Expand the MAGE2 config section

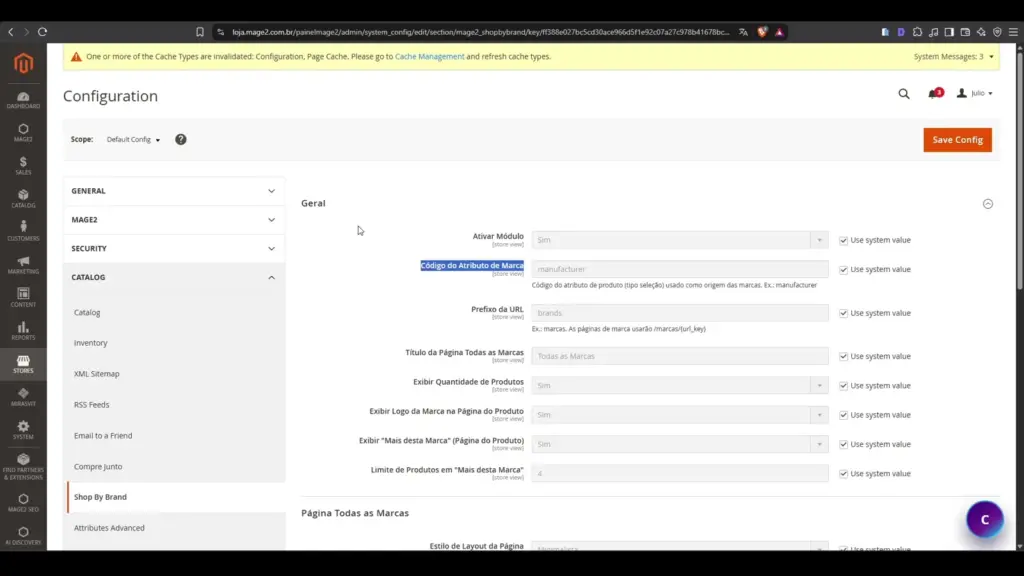[x=174, y=219]
